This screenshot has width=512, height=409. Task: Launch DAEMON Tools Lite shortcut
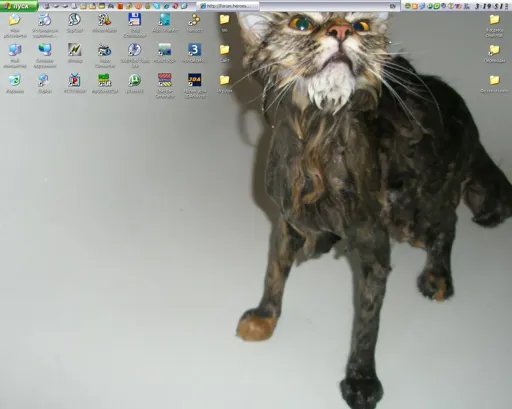[x=135, y=50]
